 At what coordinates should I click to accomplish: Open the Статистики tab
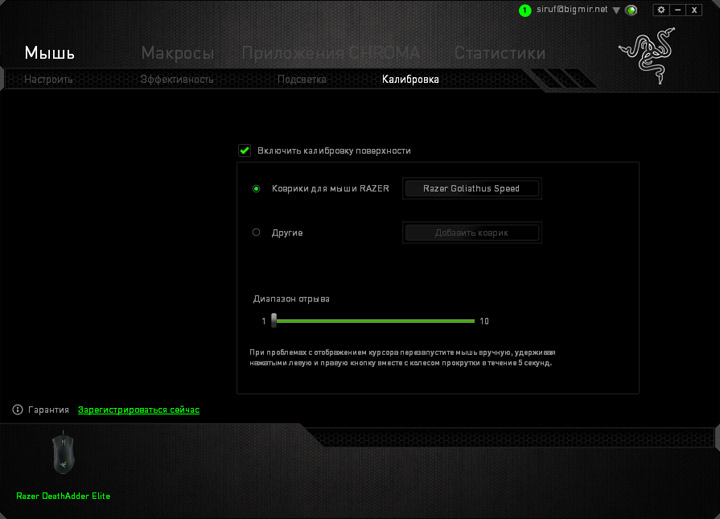coord(500,53)
